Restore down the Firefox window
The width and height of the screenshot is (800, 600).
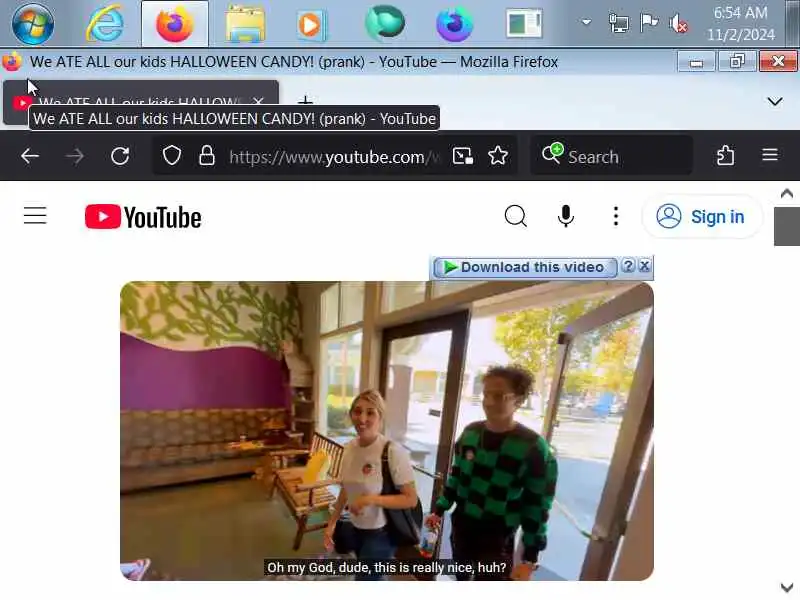(x=737, y=62)
